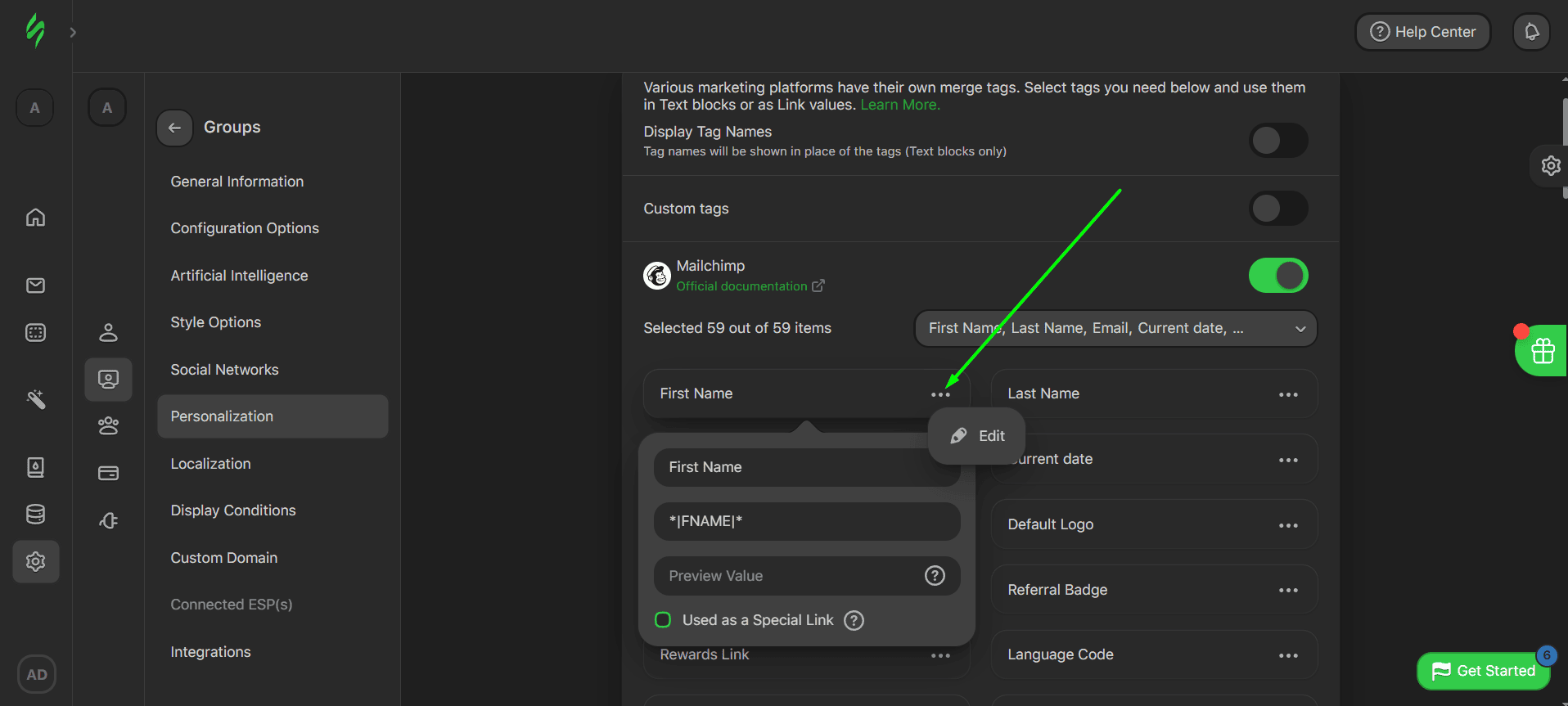This screenshot has height=706, width=1568.
Task: Show Special Link help question icon
Action: pyautogui.click(x=854, y=620)
